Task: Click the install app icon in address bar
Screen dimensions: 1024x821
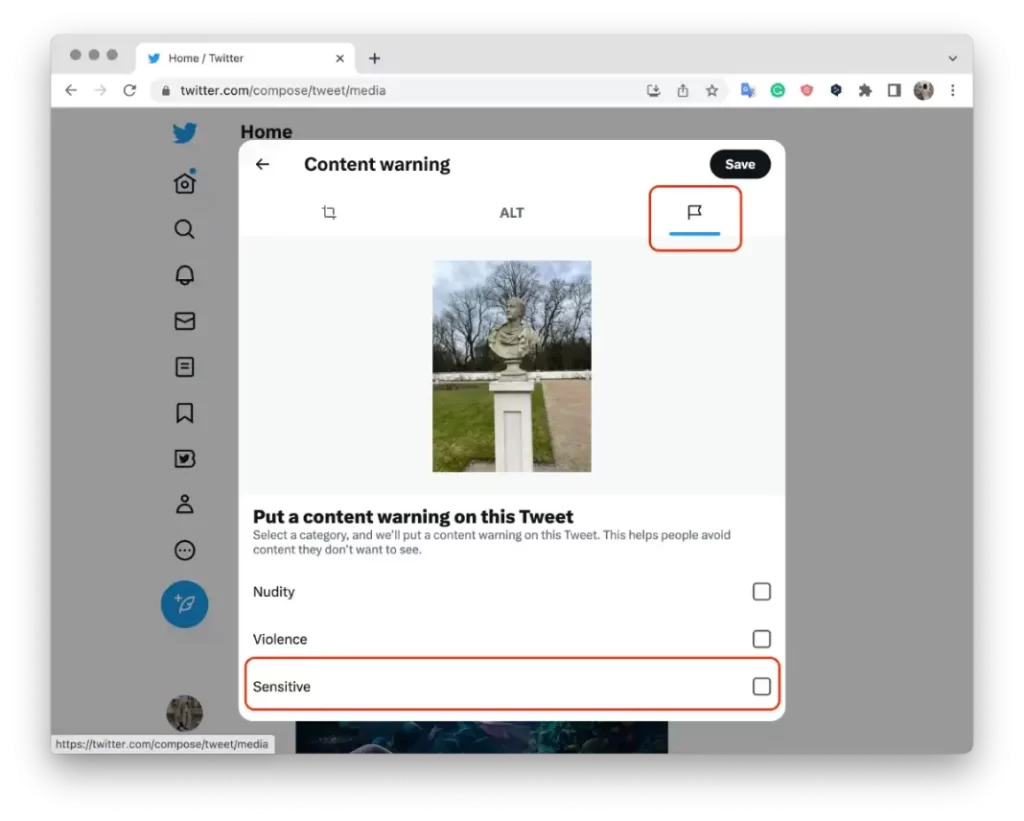Action: click(654, 91)
